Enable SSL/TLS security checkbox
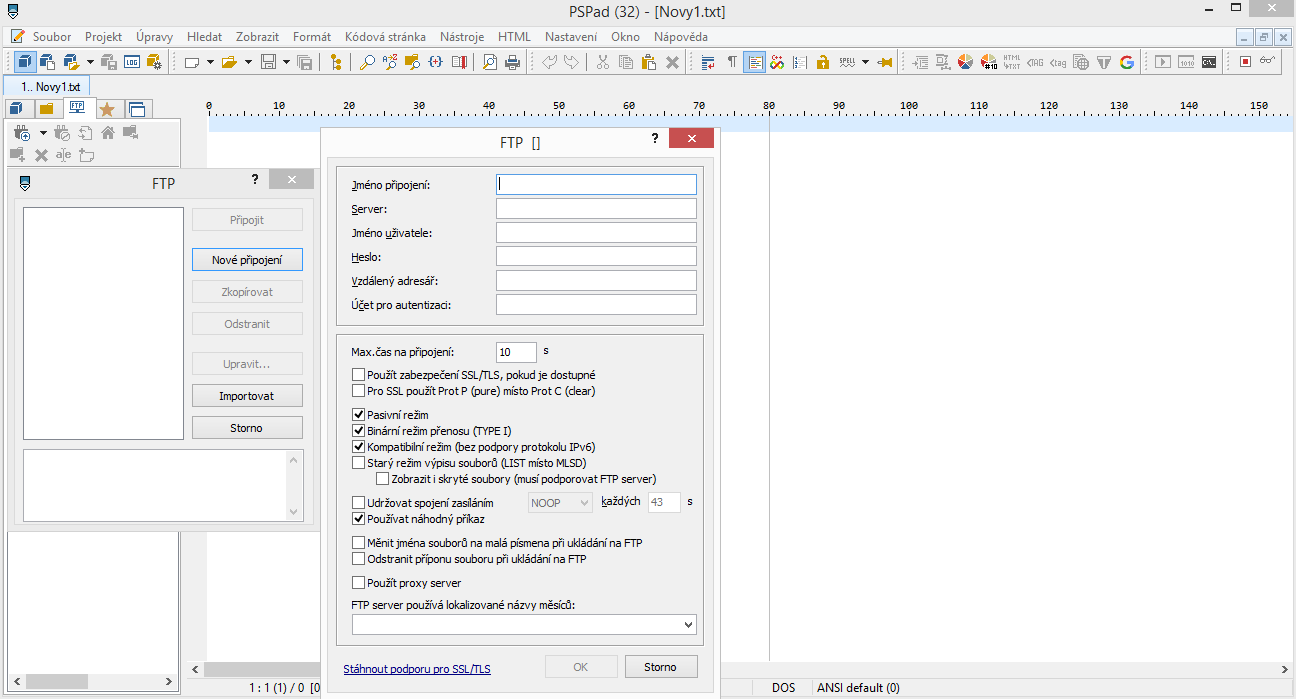Screen dimensions: 1296x699 coord(359,375)
